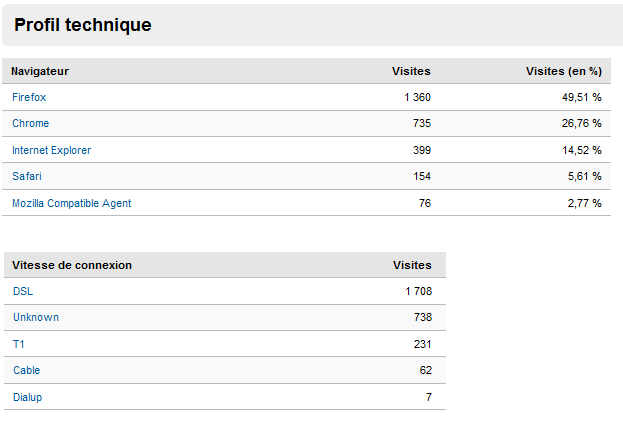The height and width of the screenshot is (435, 623).
Task: Click the Visites (en %) column header
Action: [563, 71]
